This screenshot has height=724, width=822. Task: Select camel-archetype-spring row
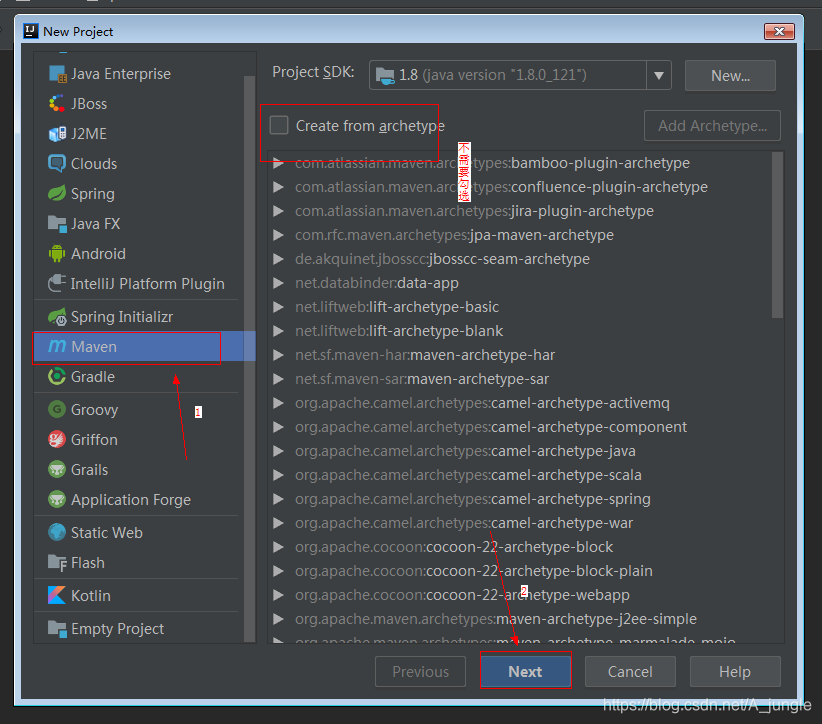tap(520, 499)
